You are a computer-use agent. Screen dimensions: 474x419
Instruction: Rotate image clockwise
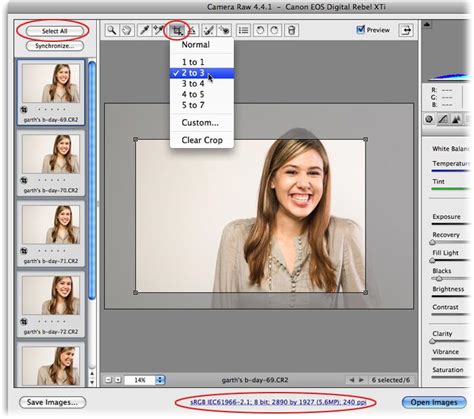click(274, 30)
